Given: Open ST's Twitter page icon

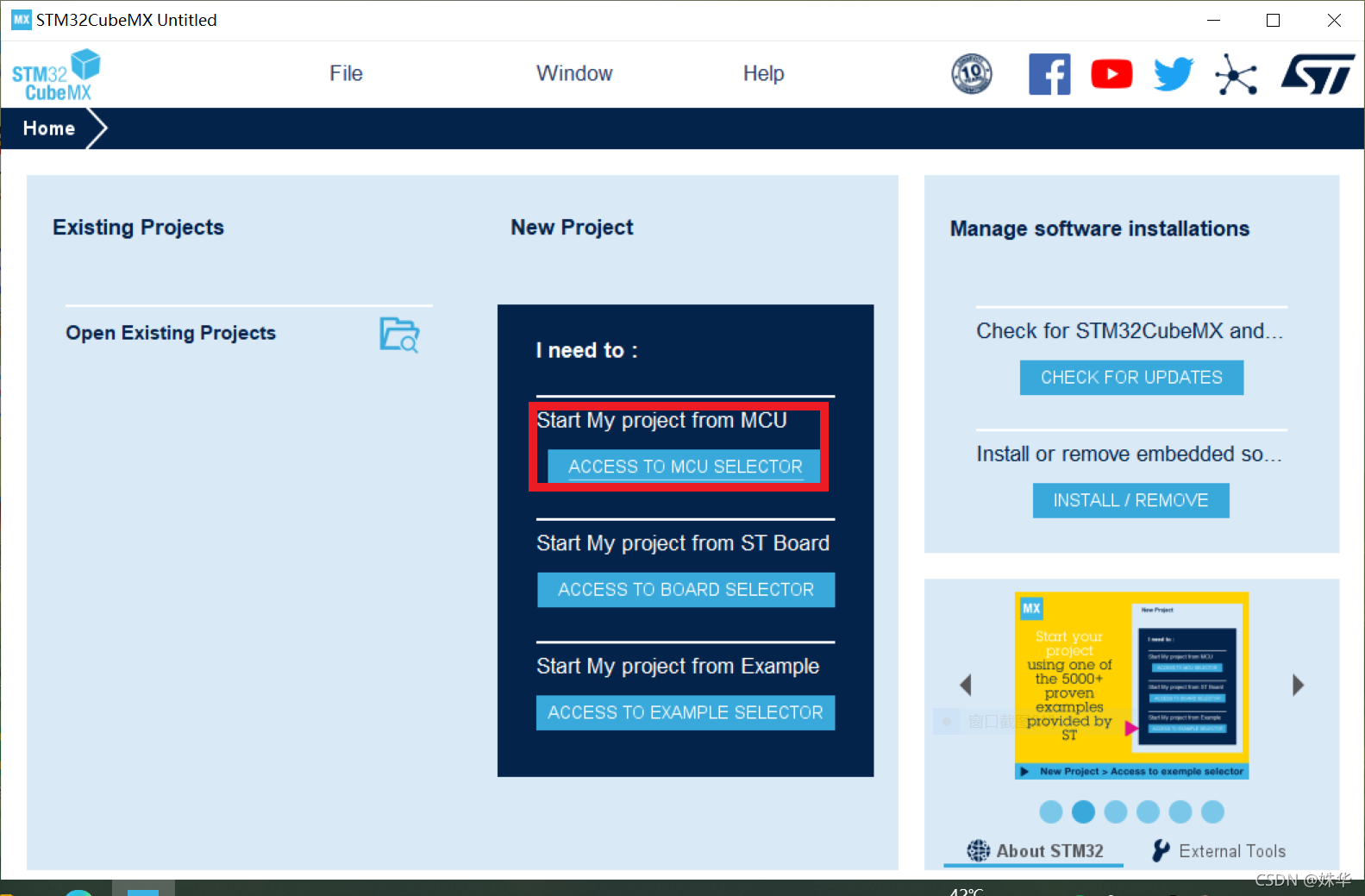Looking at the screenshot, I should tap(1174, 74).
